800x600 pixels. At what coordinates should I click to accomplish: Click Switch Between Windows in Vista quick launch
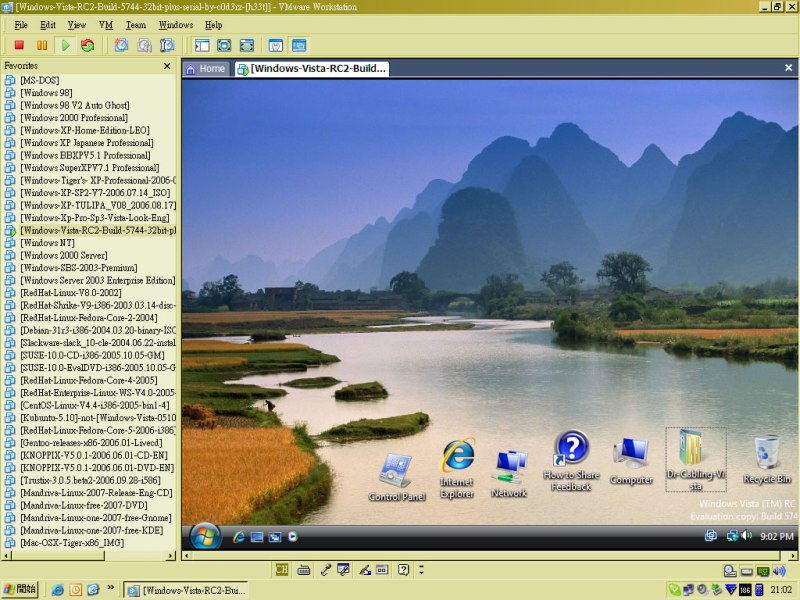coord(274,537)
